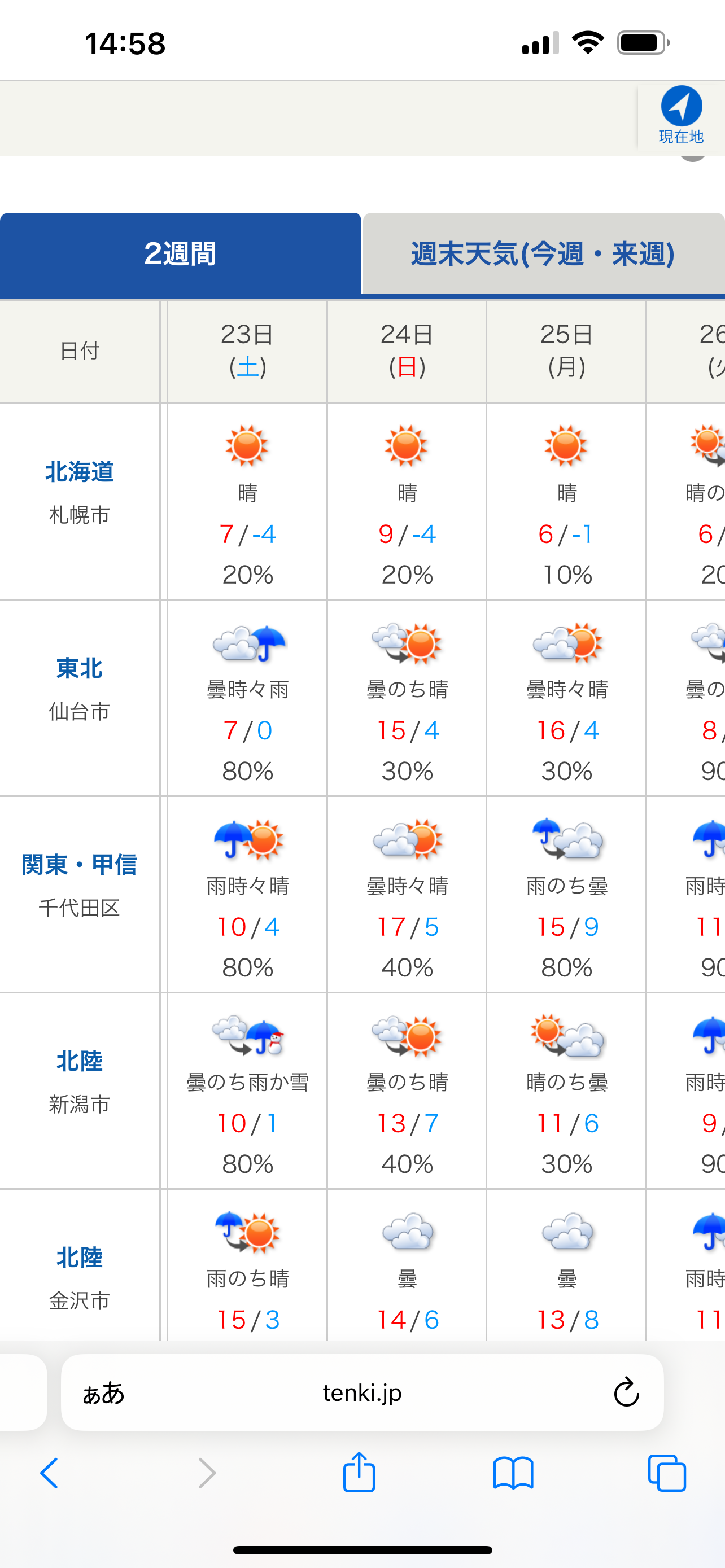The image size is (725, 1568).
Task: Go back with the Safari back arrow
Action: [49, 1474]
